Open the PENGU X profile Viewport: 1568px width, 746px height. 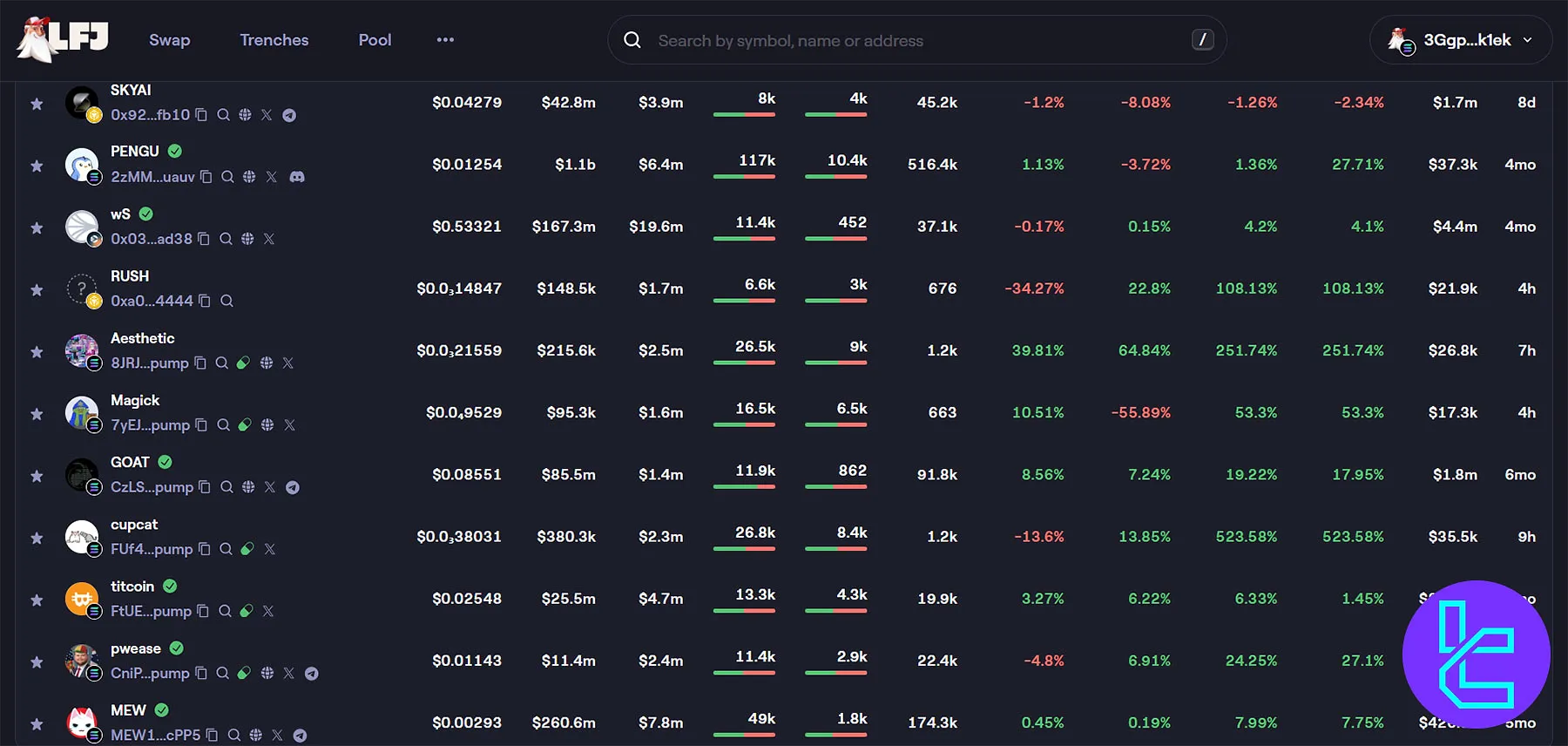pos(272,177)
